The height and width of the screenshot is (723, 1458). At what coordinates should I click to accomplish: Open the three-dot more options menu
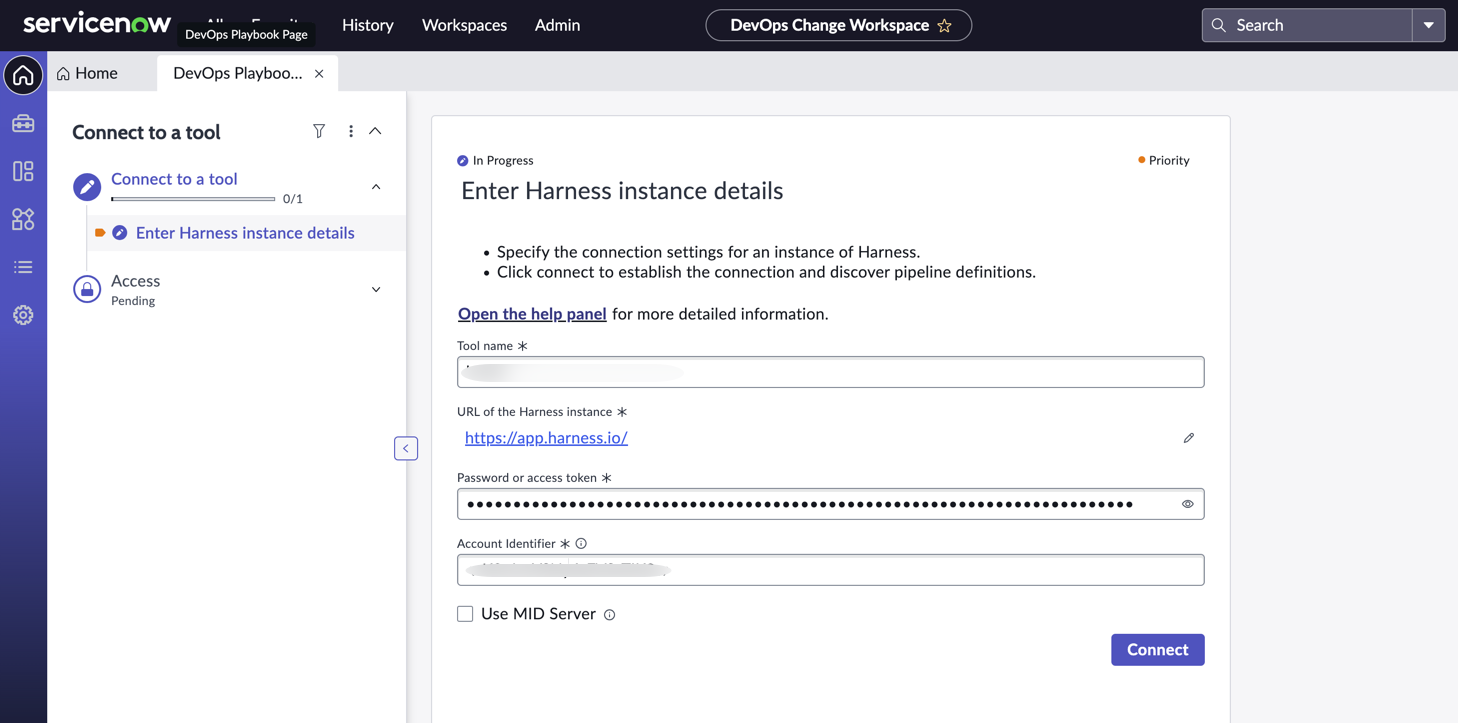[351, 131]
